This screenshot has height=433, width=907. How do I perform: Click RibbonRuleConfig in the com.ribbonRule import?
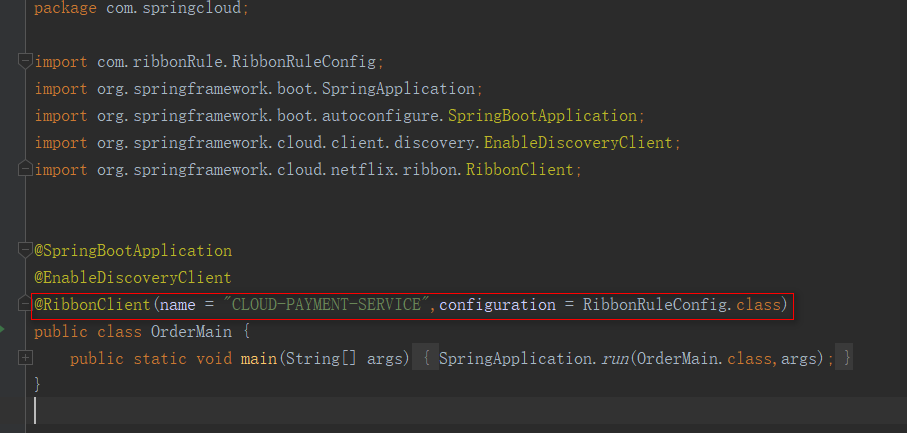pyautogui.click(x=304, y=62)
